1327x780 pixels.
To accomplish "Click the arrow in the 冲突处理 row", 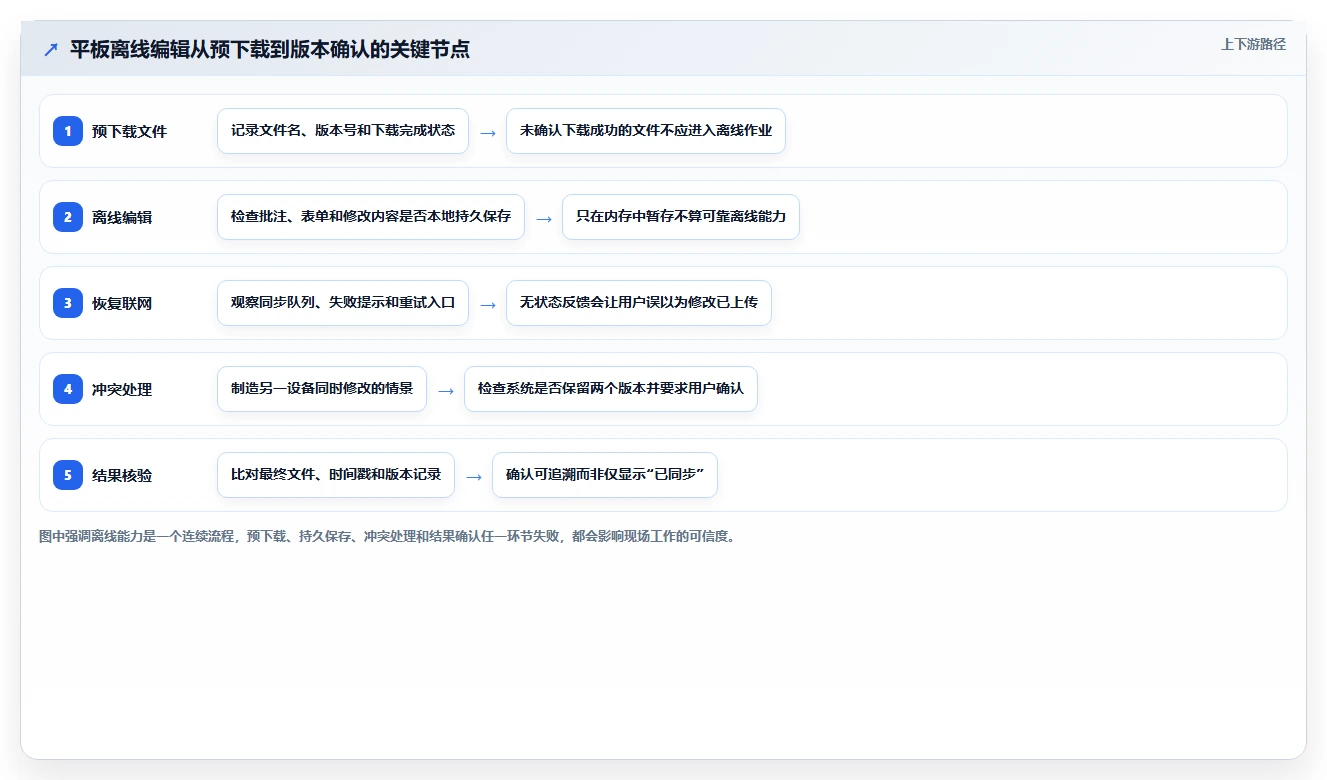I will [x=446, y=390].
